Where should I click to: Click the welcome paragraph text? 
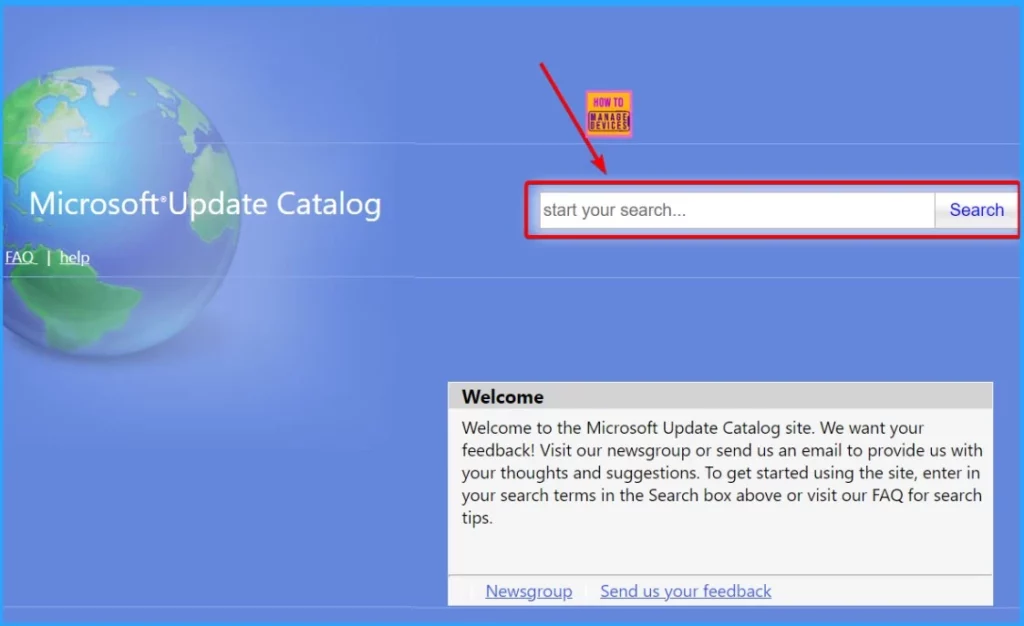pos(722,473)
